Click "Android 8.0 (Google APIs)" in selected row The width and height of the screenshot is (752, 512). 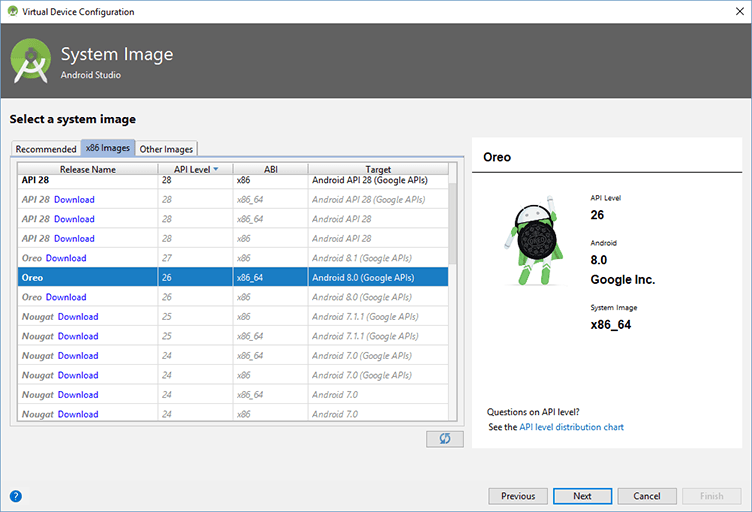pyautogui.click(x=363, y=278)
